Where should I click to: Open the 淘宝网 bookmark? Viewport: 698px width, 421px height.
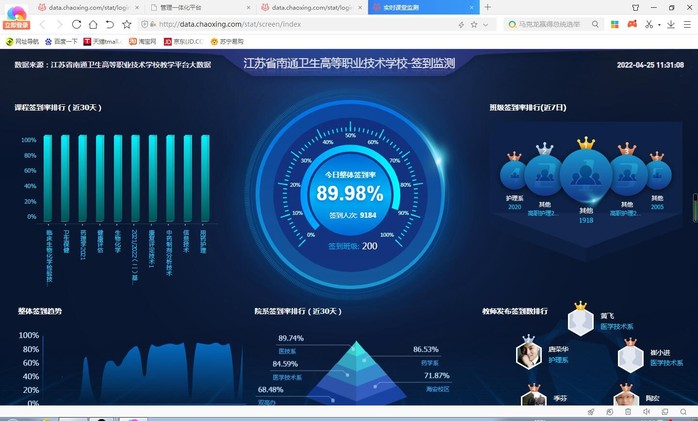coord(142,42)
